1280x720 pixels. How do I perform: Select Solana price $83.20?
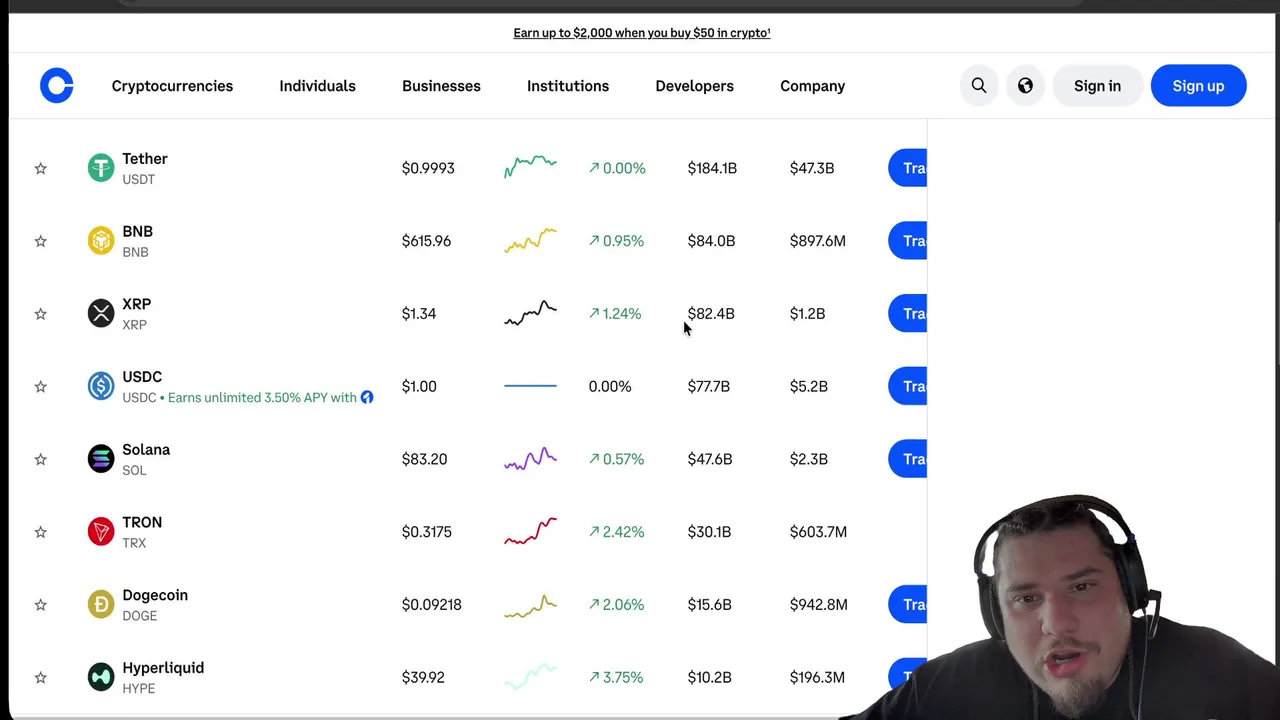coord(424,459)
